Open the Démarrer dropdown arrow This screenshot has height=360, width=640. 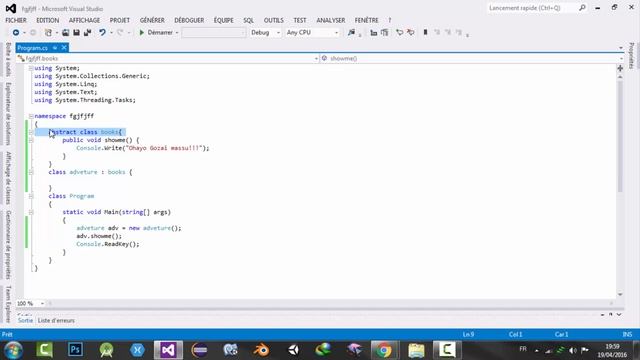click(177, 33)
